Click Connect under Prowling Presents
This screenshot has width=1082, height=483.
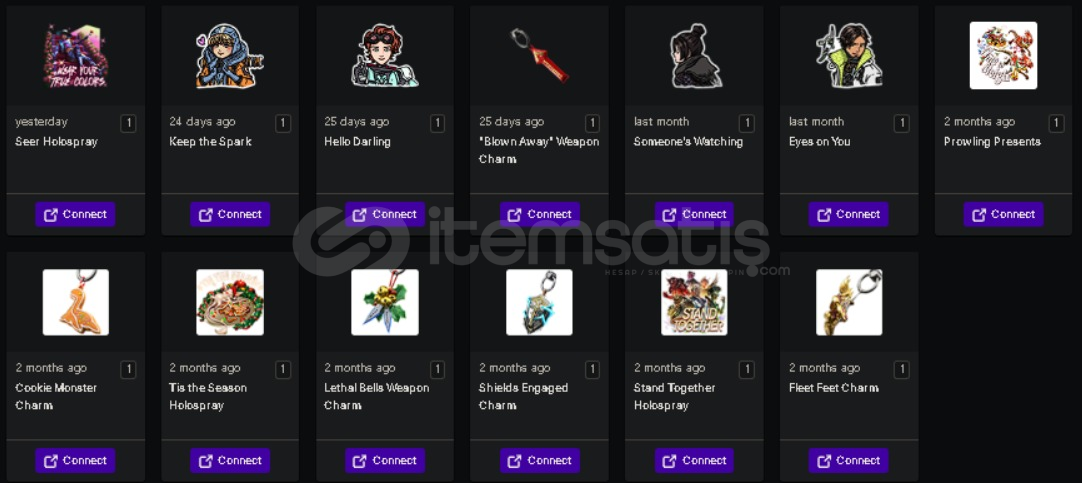(1003, 215)
